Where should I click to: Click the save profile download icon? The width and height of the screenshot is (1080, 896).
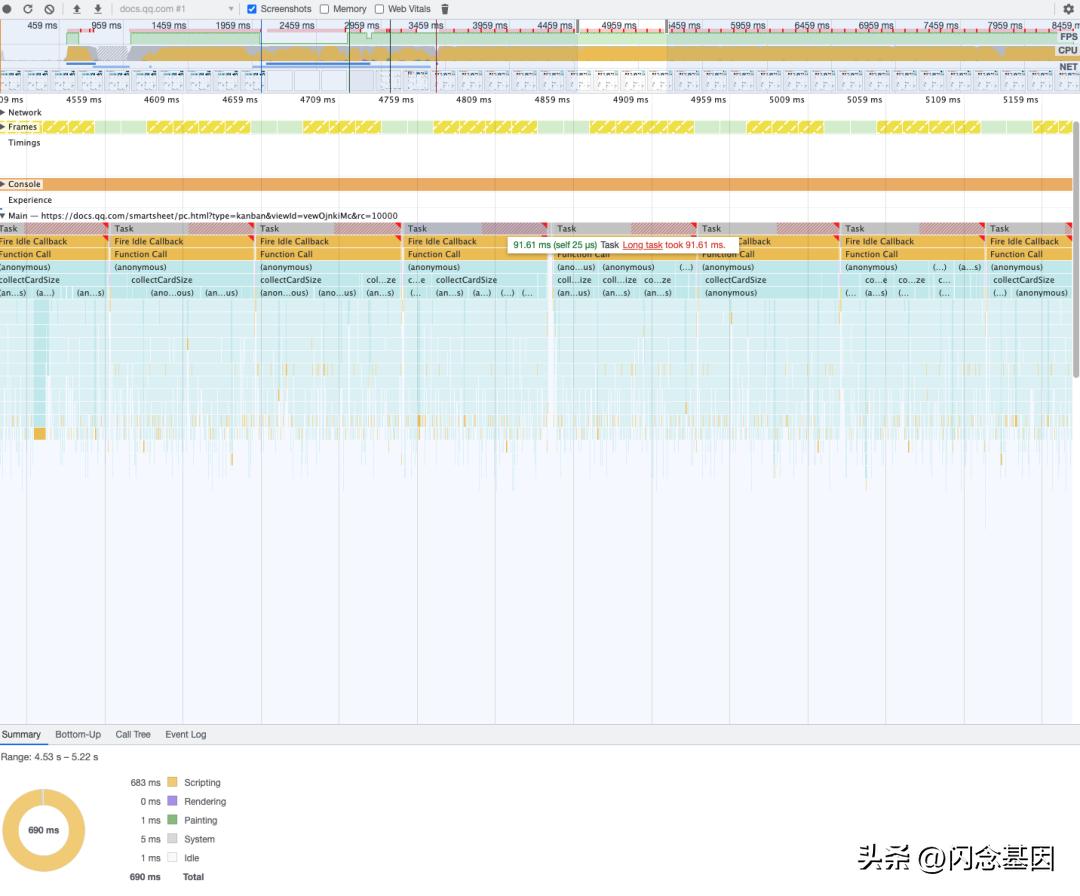click(98, 9)
